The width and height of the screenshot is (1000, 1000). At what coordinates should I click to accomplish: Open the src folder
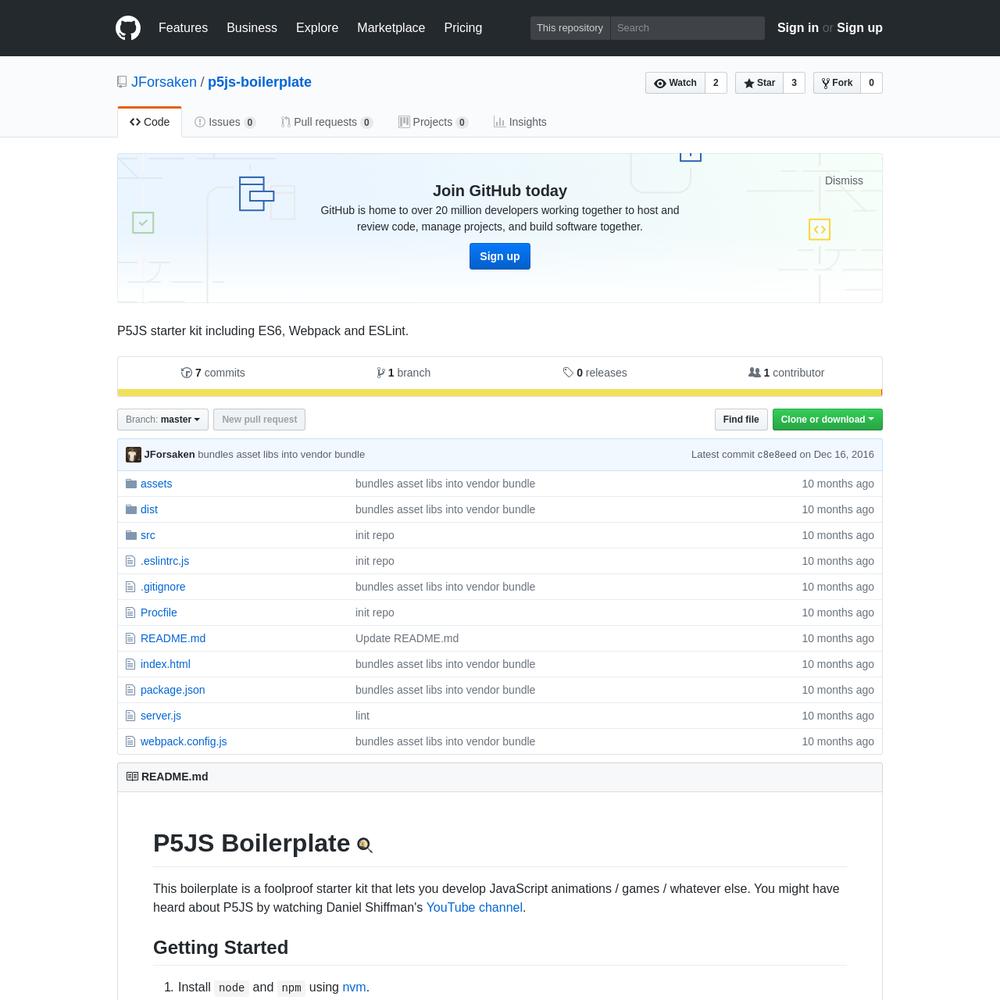pyautogui.click(x=148, y=535)
